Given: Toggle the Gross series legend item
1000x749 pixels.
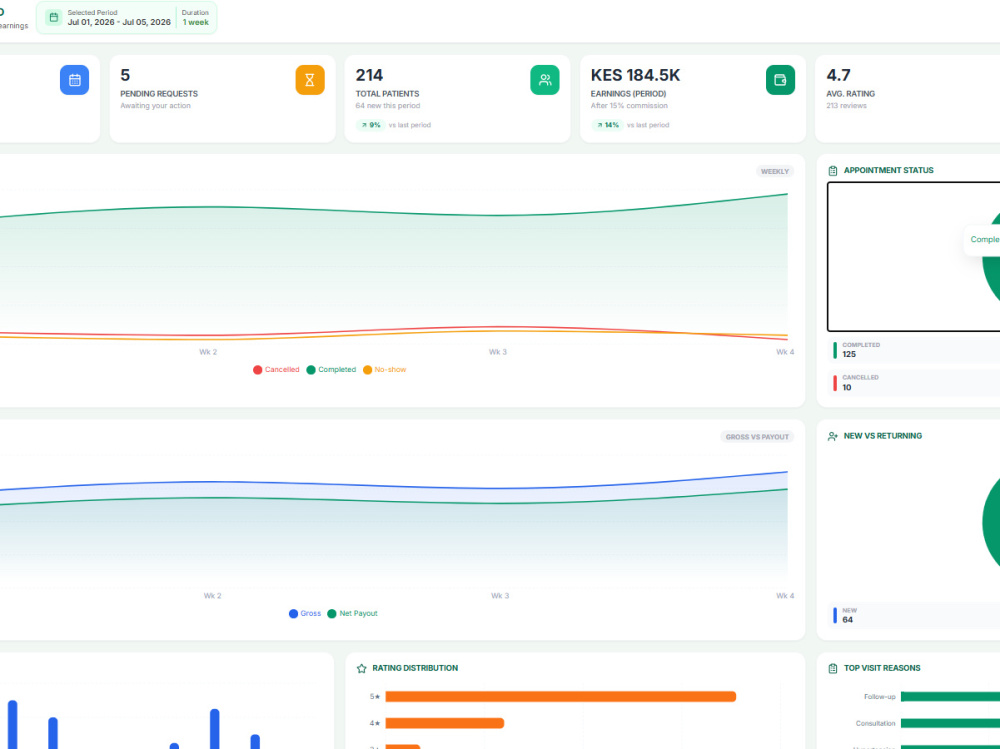Looking at the screenshot, I should click(x=305, y=614).
